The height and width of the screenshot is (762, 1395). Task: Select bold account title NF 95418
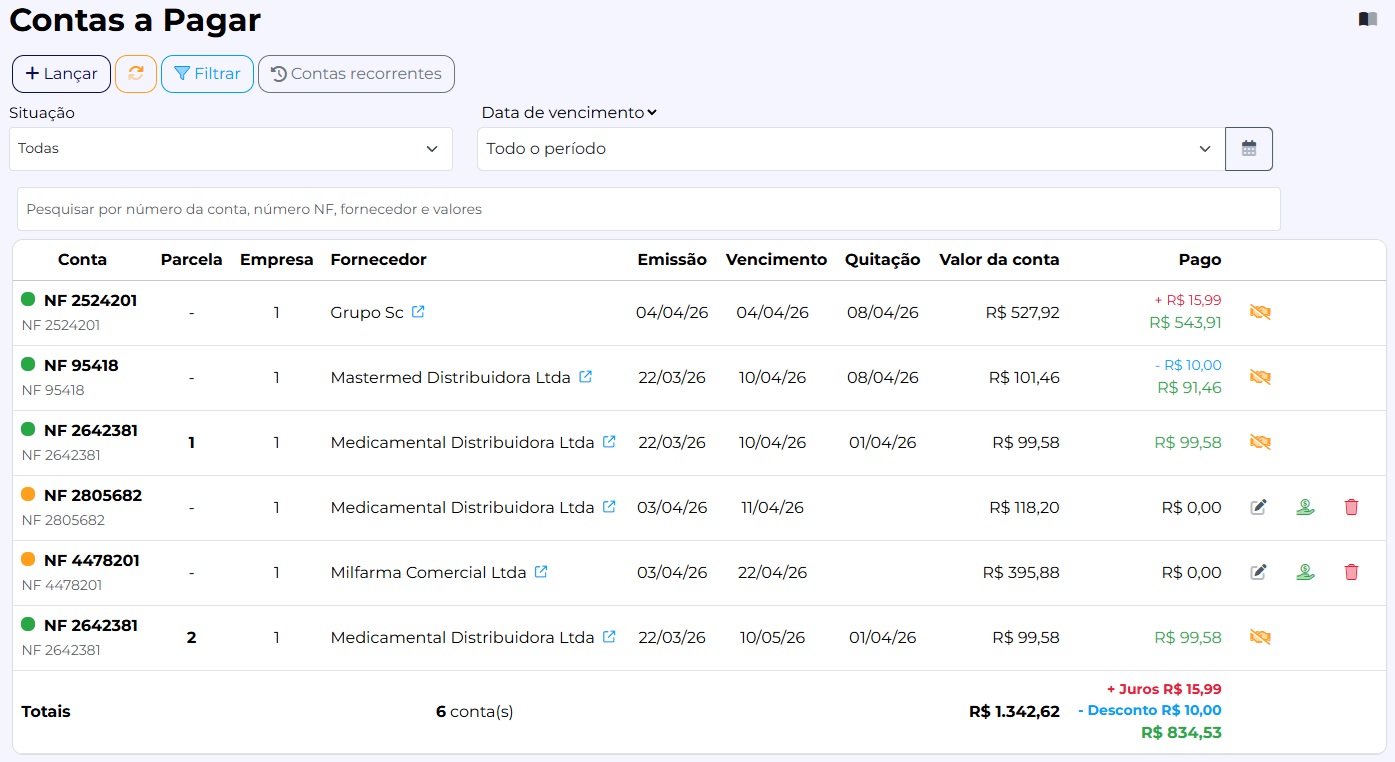click(x=81, y=365)
